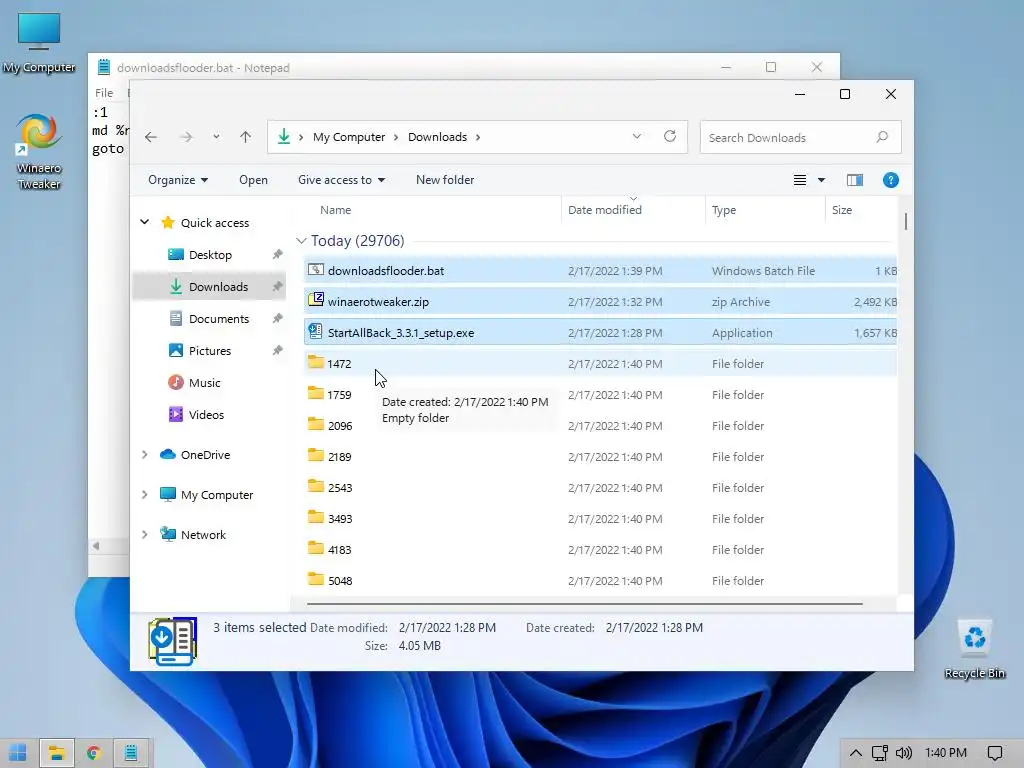Viewport: 1024px width, 768px height.
Task: Expand the OneDrive tree node
Action: pos(145,455)
